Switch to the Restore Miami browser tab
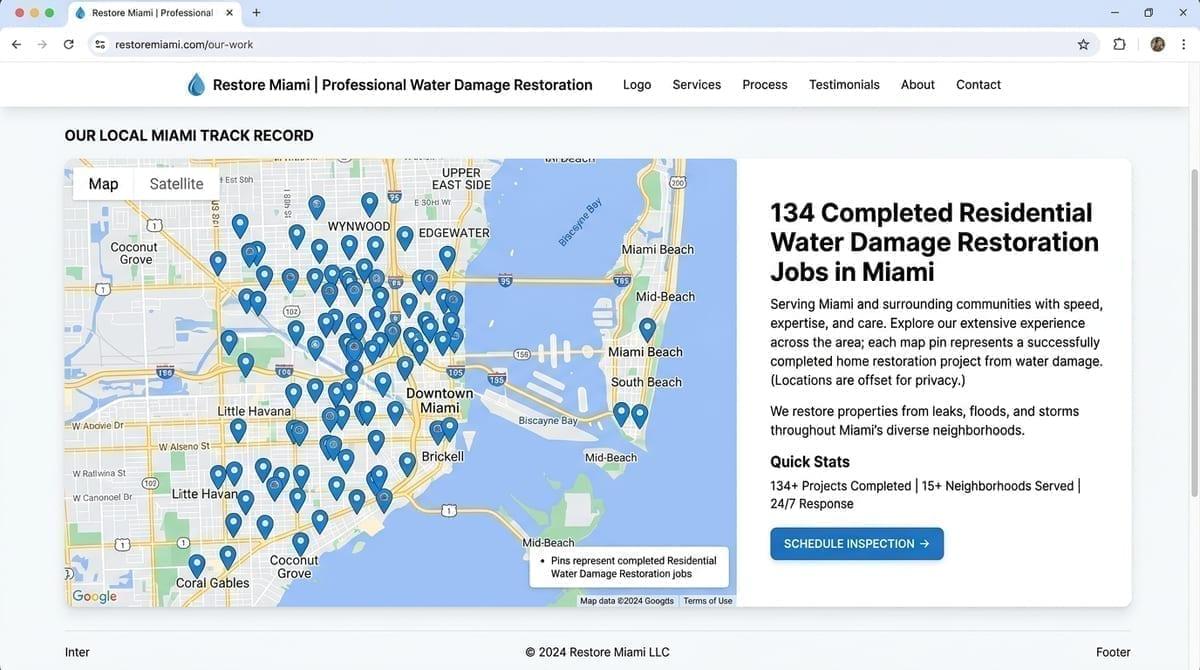 [150, 13]
